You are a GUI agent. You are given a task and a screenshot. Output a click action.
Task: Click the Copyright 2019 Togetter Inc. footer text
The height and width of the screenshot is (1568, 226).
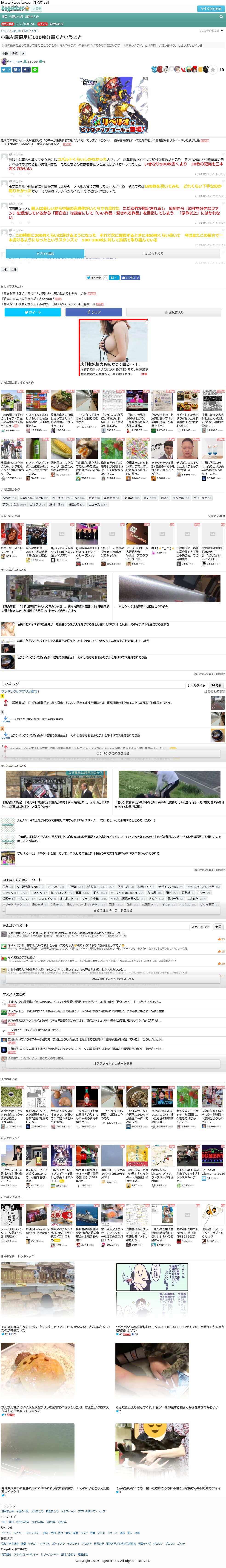pyautogui.click(x=113, y=1561)
